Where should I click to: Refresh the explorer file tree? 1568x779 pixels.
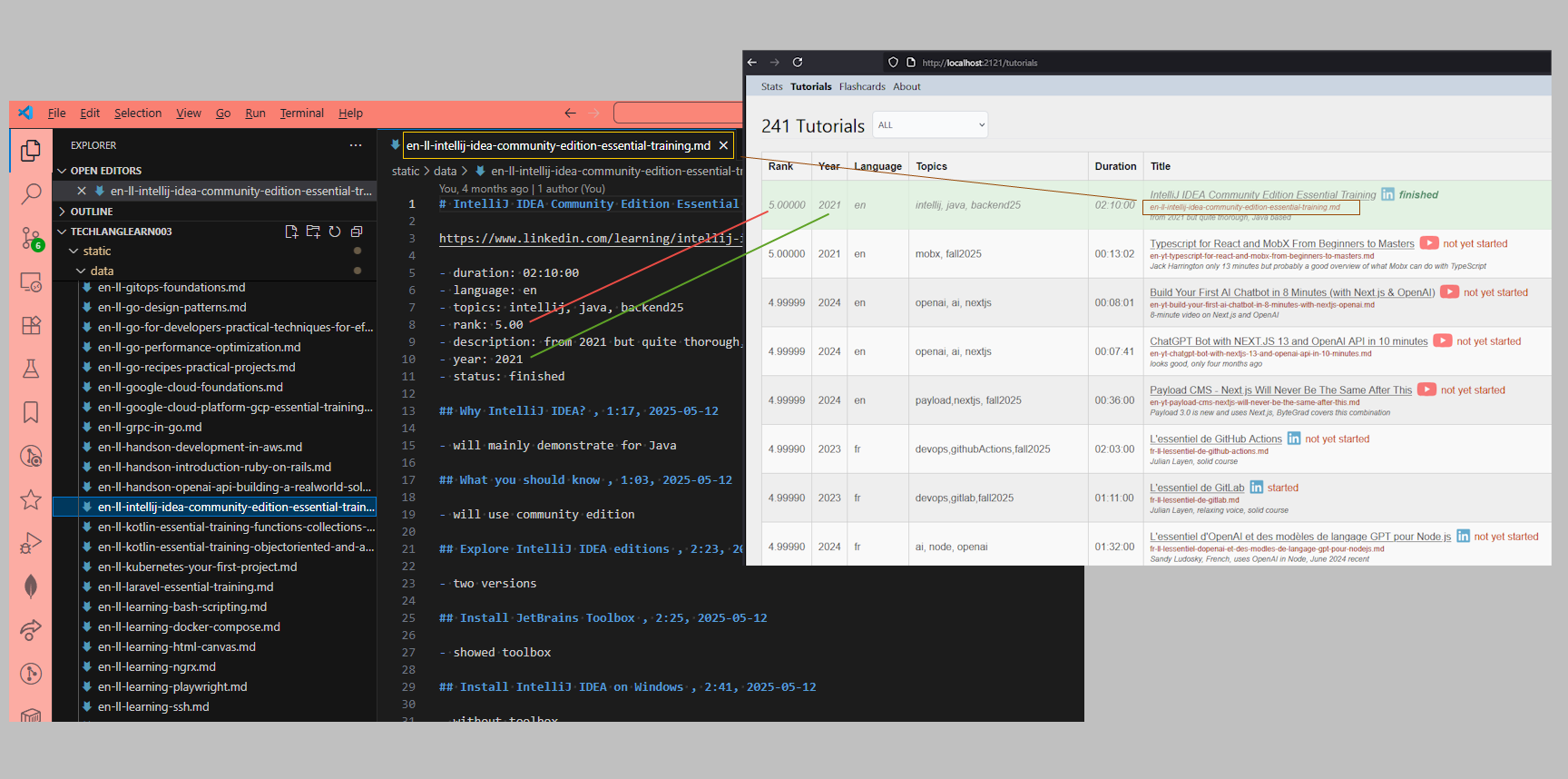coord(335,232)
